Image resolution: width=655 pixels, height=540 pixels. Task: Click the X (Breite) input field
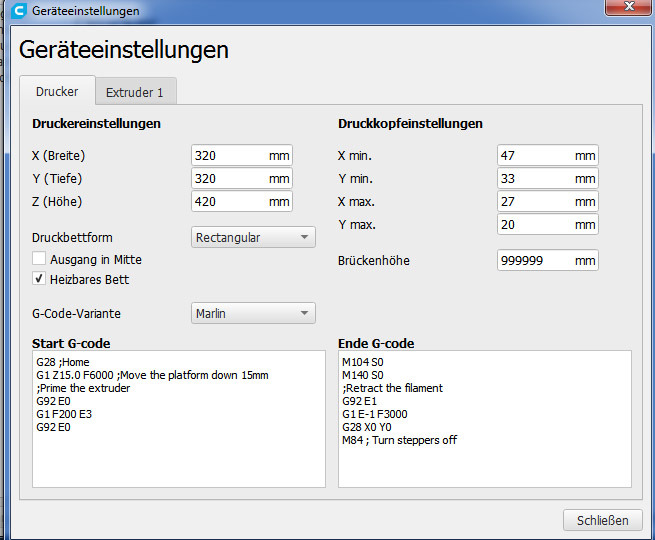(x=229, y=156)
